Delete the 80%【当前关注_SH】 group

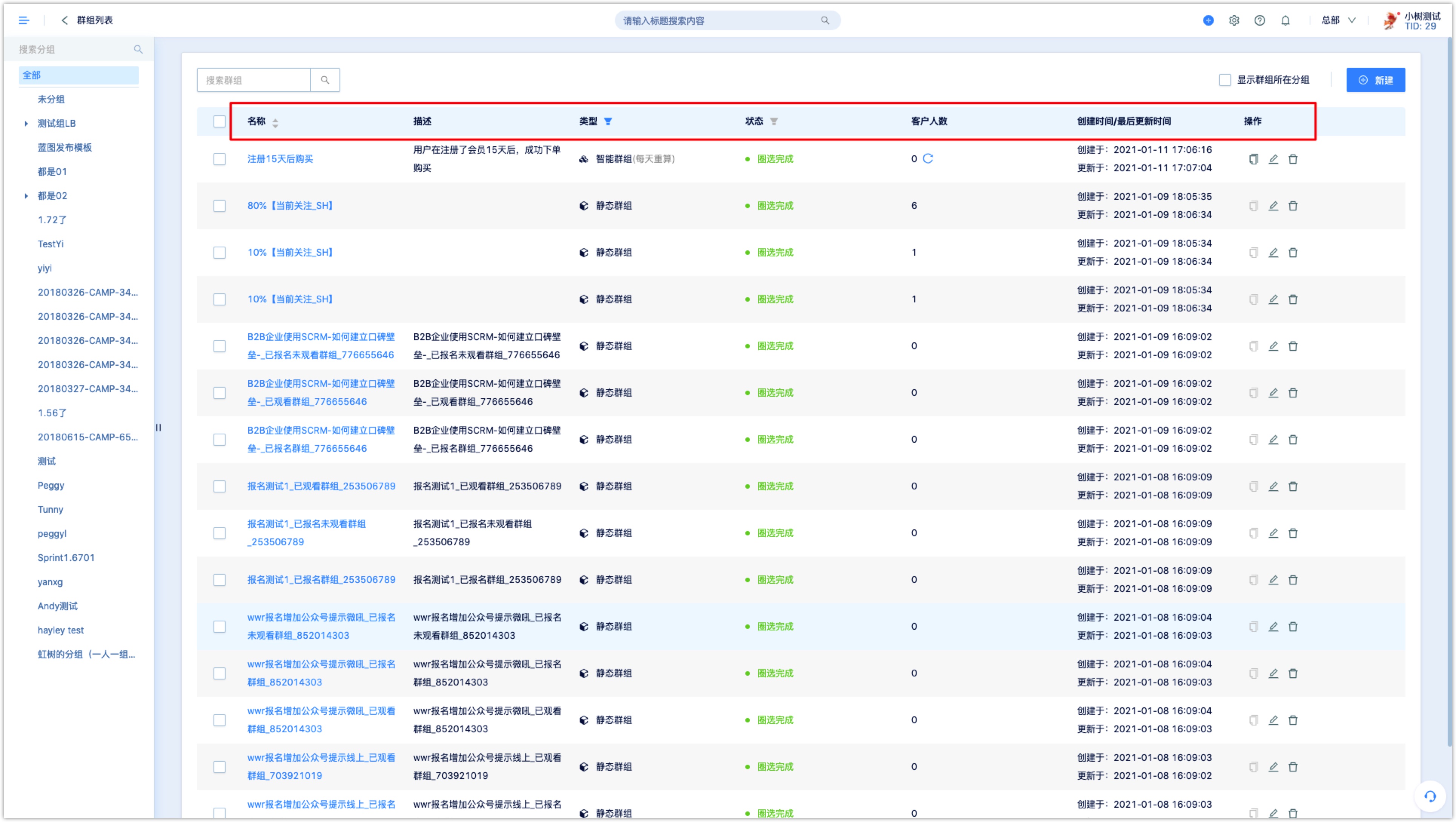point(1293,206)
